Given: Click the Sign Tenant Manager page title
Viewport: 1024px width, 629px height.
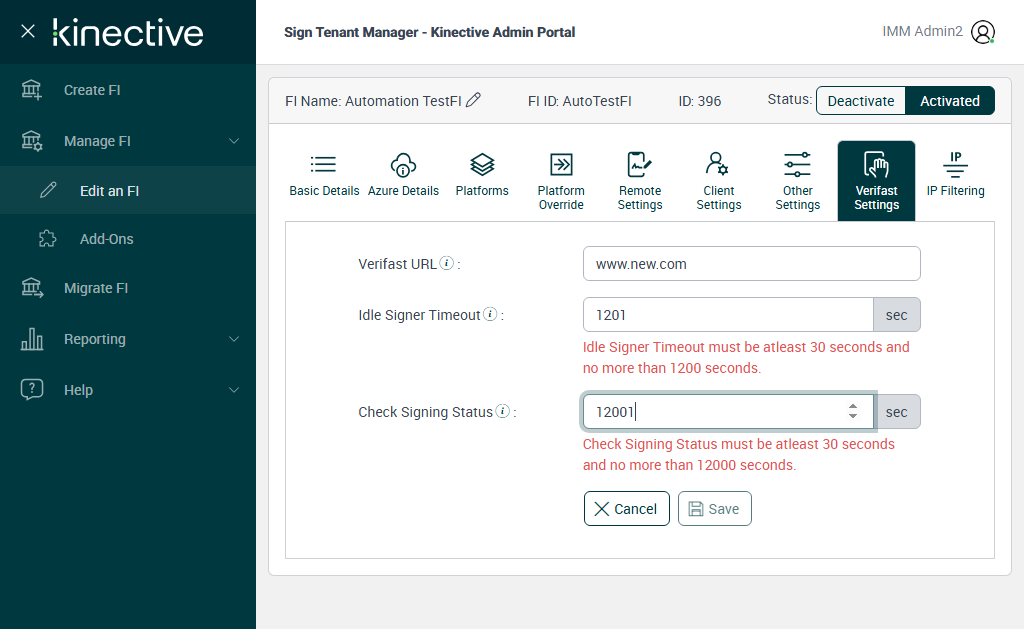Looking at the screenshot, I should click(429, 32).
